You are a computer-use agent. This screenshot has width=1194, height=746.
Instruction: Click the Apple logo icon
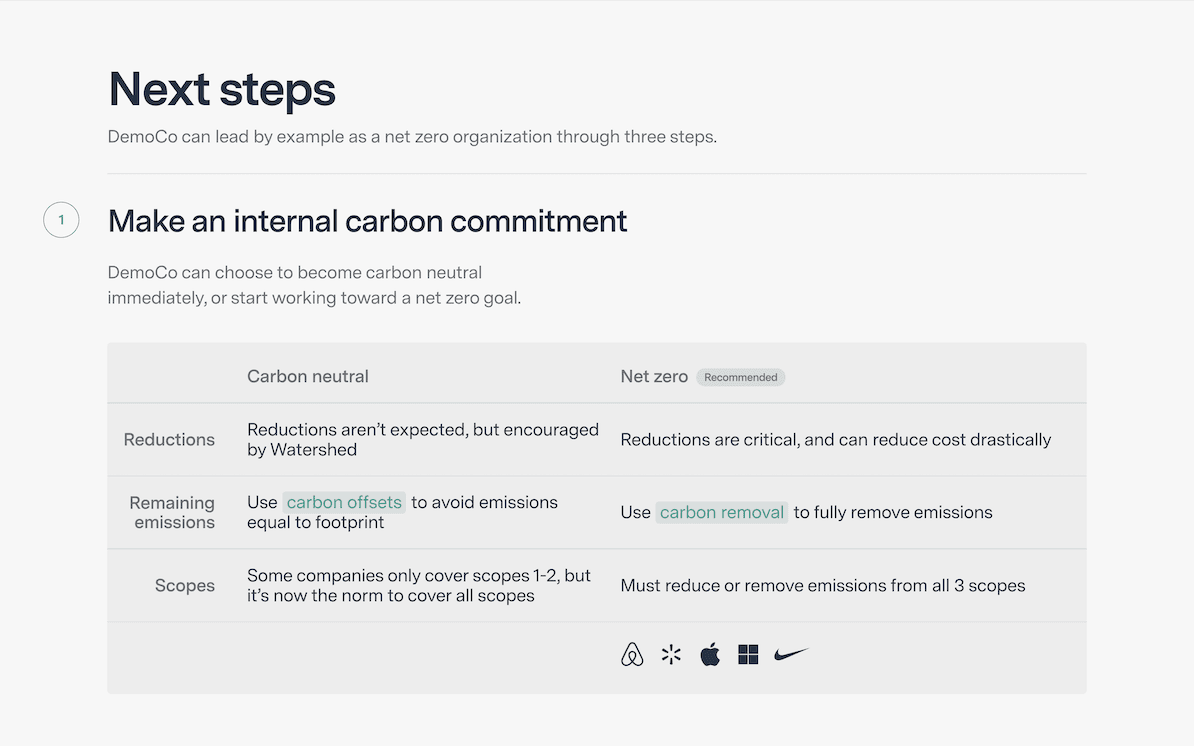point(710,655)
